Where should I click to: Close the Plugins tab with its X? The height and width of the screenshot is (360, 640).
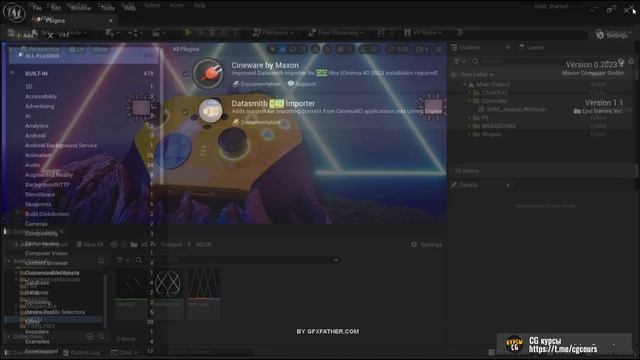pos(111,20)
